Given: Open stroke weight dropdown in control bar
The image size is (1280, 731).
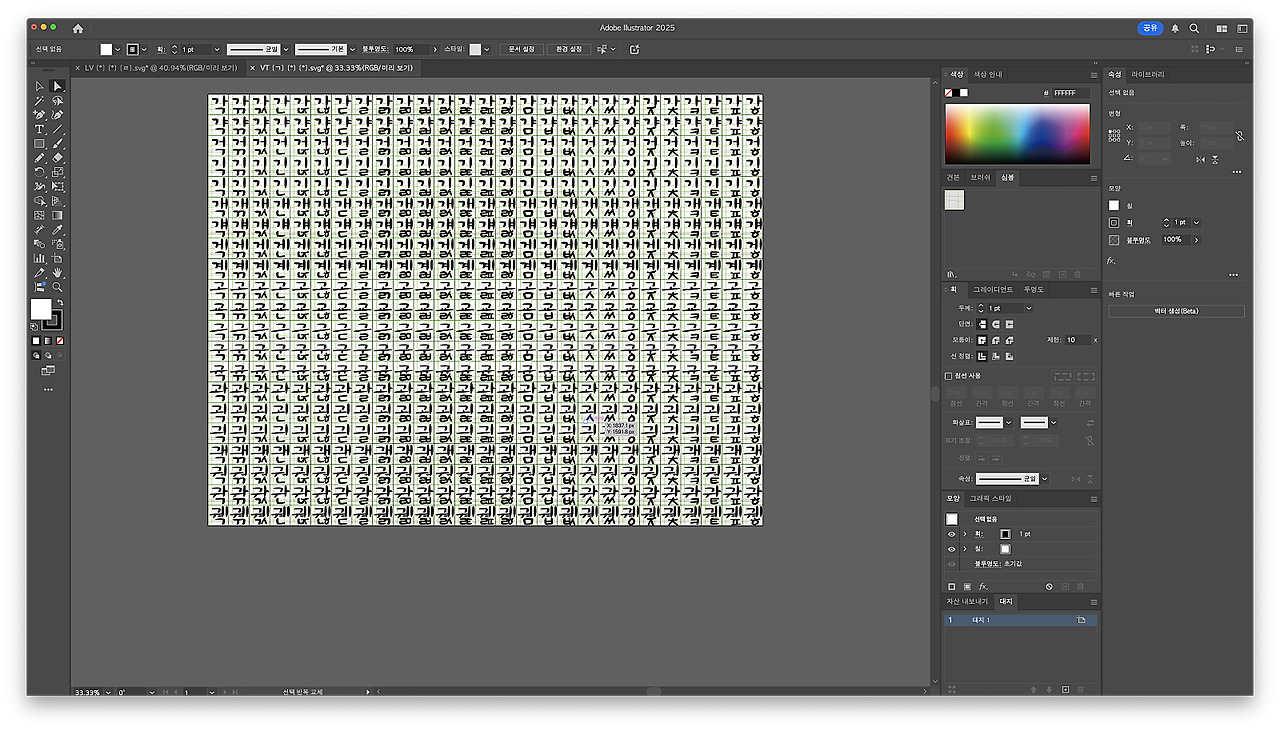Looking at the screenshot, I should click(x=217, y=49).
